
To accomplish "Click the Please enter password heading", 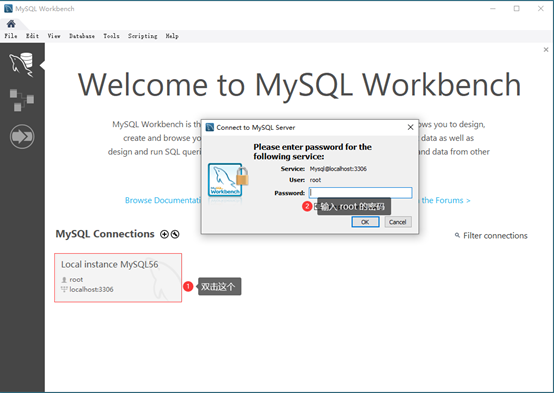I will point(312,152).
